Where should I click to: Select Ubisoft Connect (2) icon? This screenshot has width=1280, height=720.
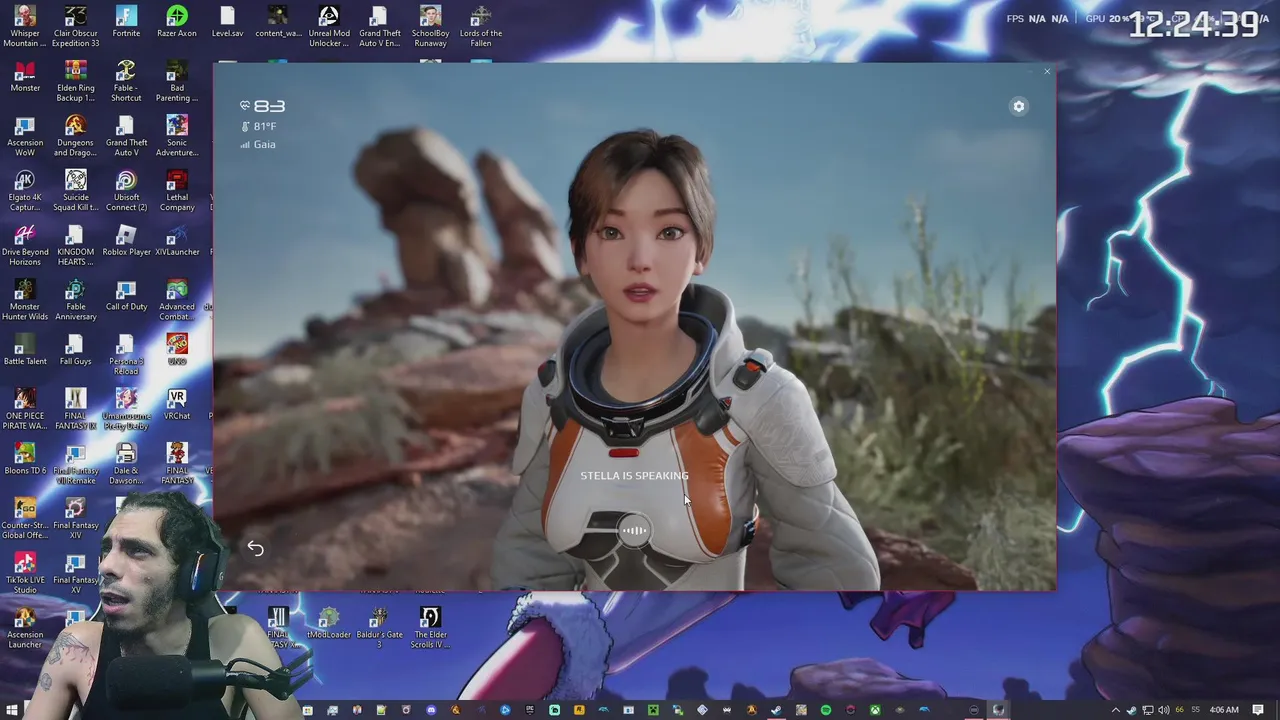tap(126, 192)
